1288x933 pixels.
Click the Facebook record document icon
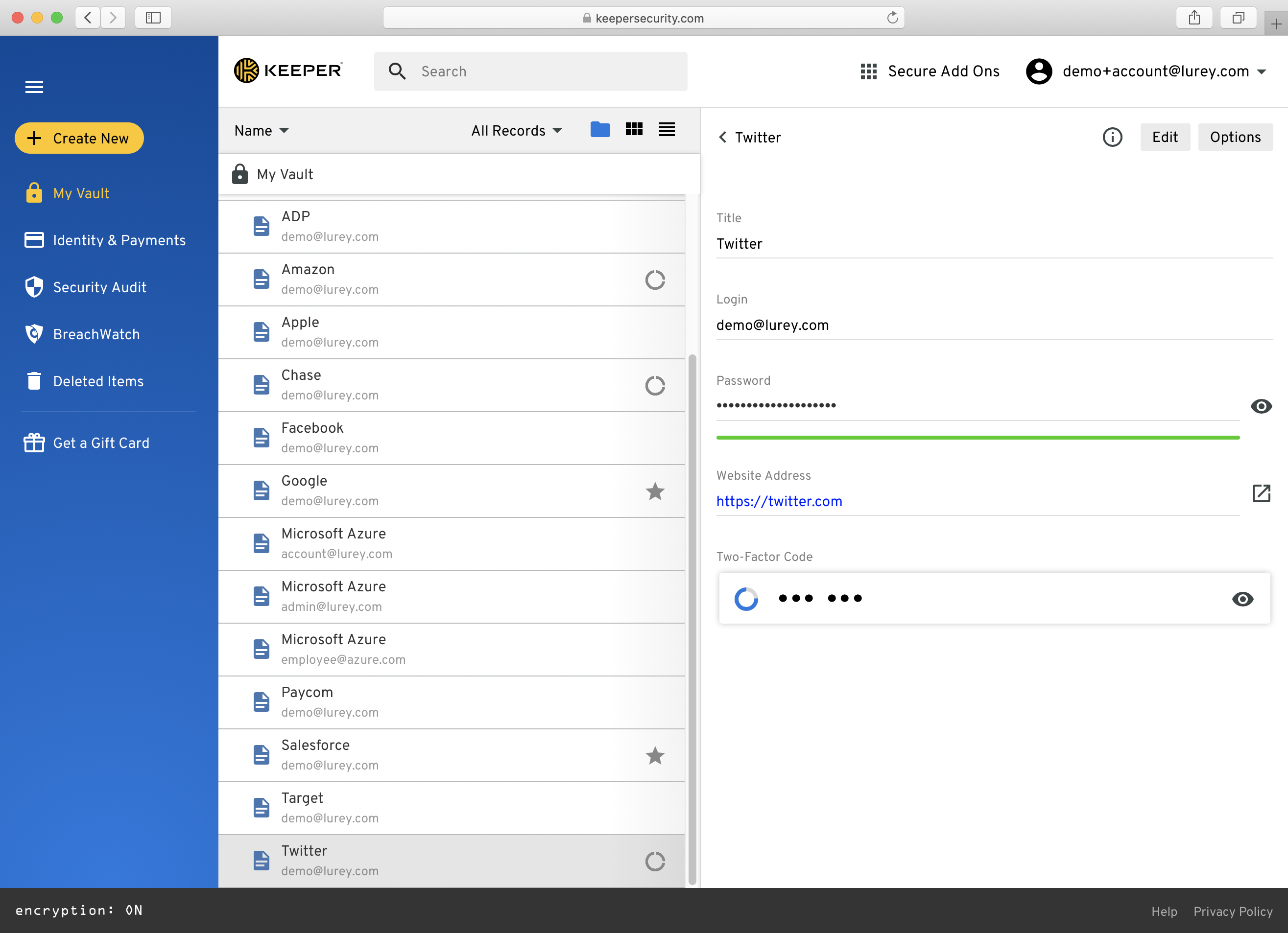261,438
